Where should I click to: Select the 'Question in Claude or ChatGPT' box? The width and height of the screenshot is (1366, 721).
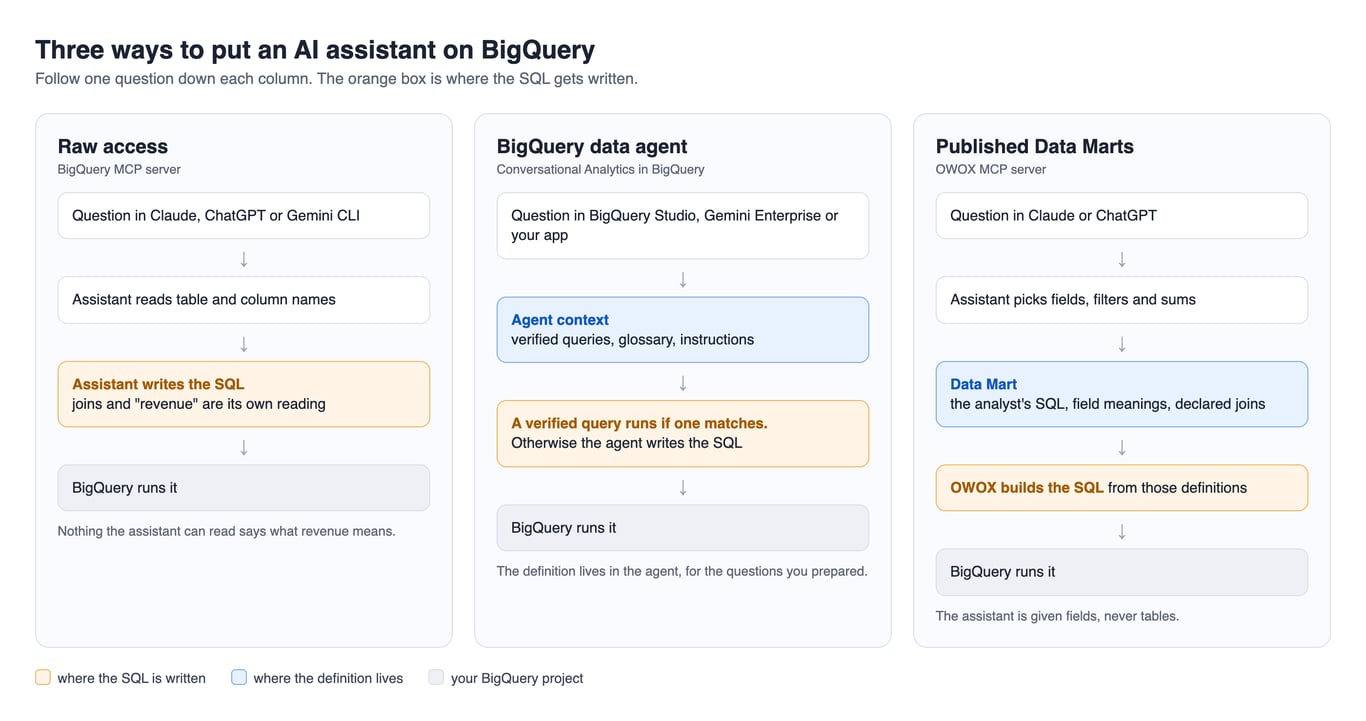click(1122, 216)
